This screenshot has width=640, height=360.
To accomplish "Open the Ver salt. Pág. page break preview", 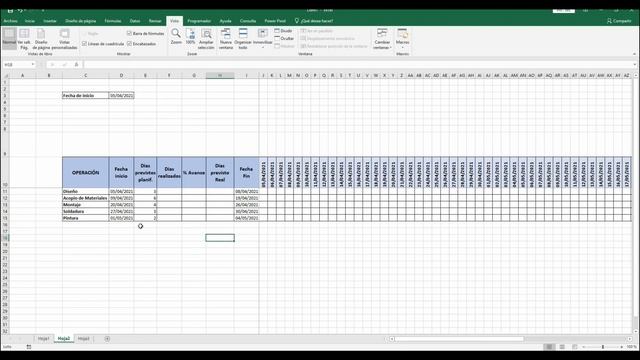I will (24, 39).
